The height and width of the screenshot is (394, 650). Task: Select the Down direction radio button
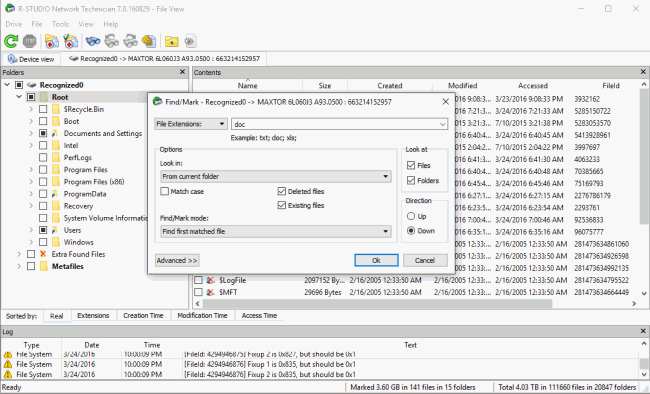pyautogui.click(x=411, y=231)
